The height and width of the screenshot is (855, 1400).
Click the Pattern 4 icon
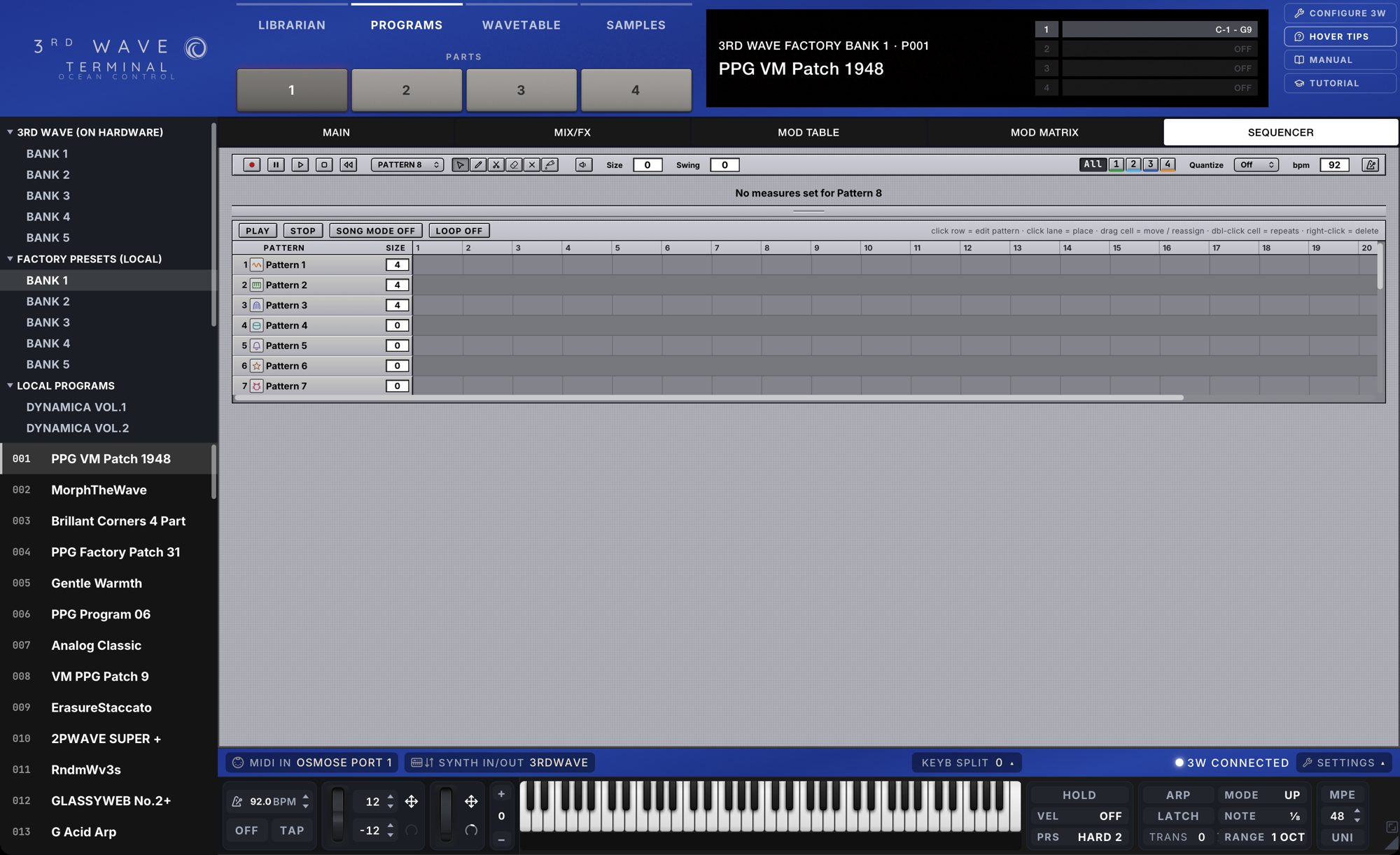click(257, 325)
